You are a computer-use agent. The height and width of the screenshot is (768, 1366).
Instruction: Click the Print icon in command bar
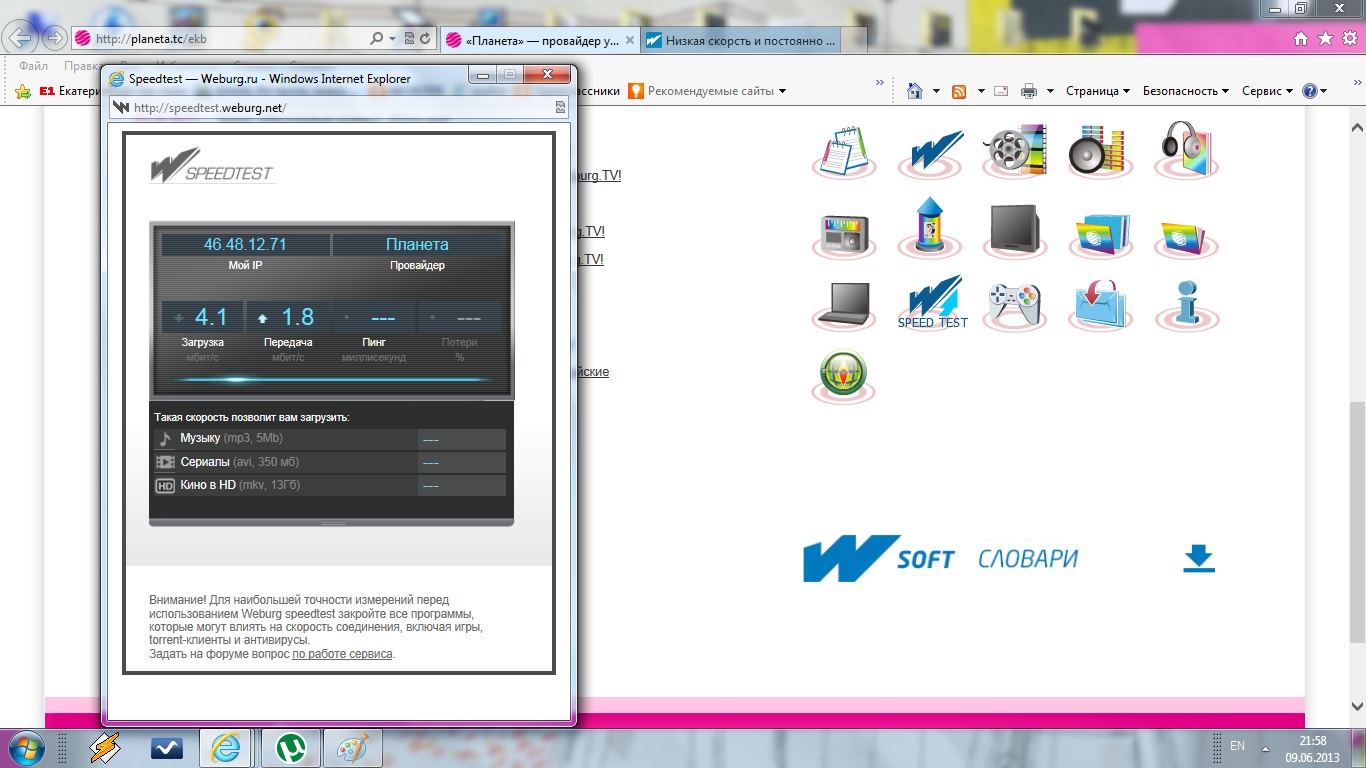pyautogui.click(x=1029, y=91)
